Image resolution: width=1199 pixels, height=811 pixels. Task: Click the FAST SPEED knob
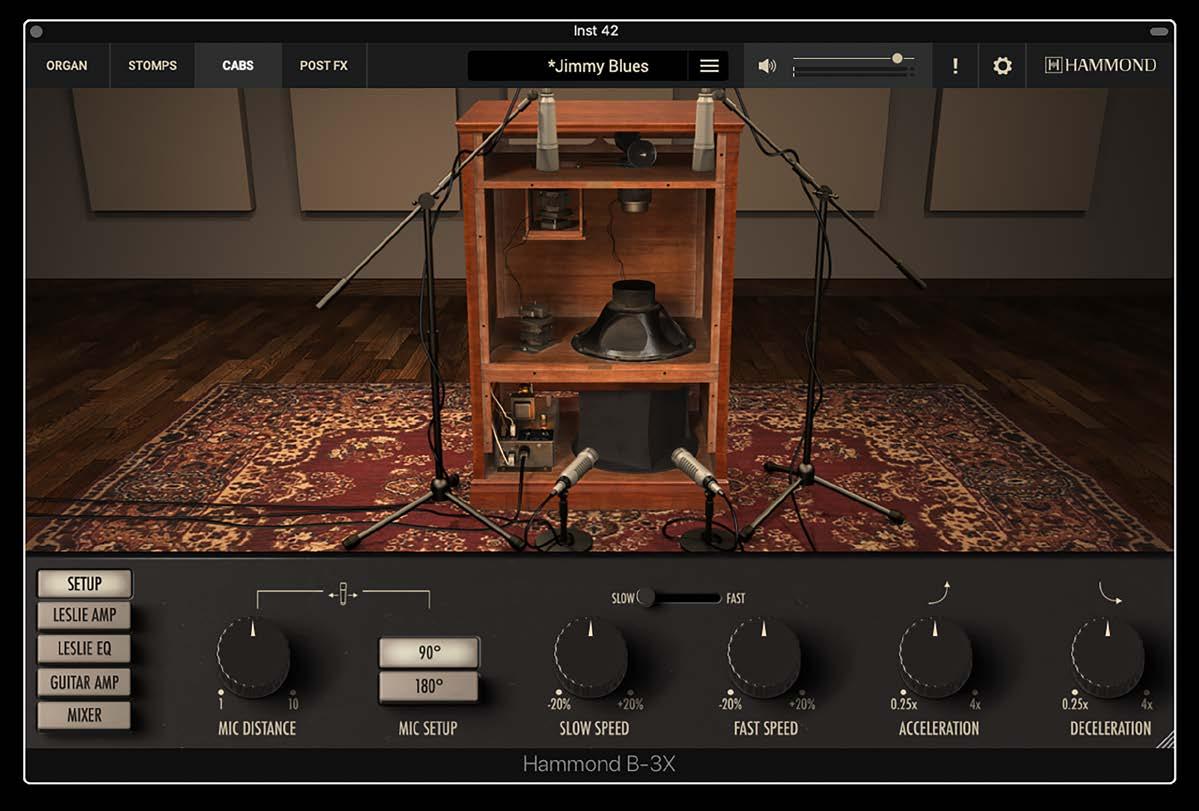(x=763, y=657)
